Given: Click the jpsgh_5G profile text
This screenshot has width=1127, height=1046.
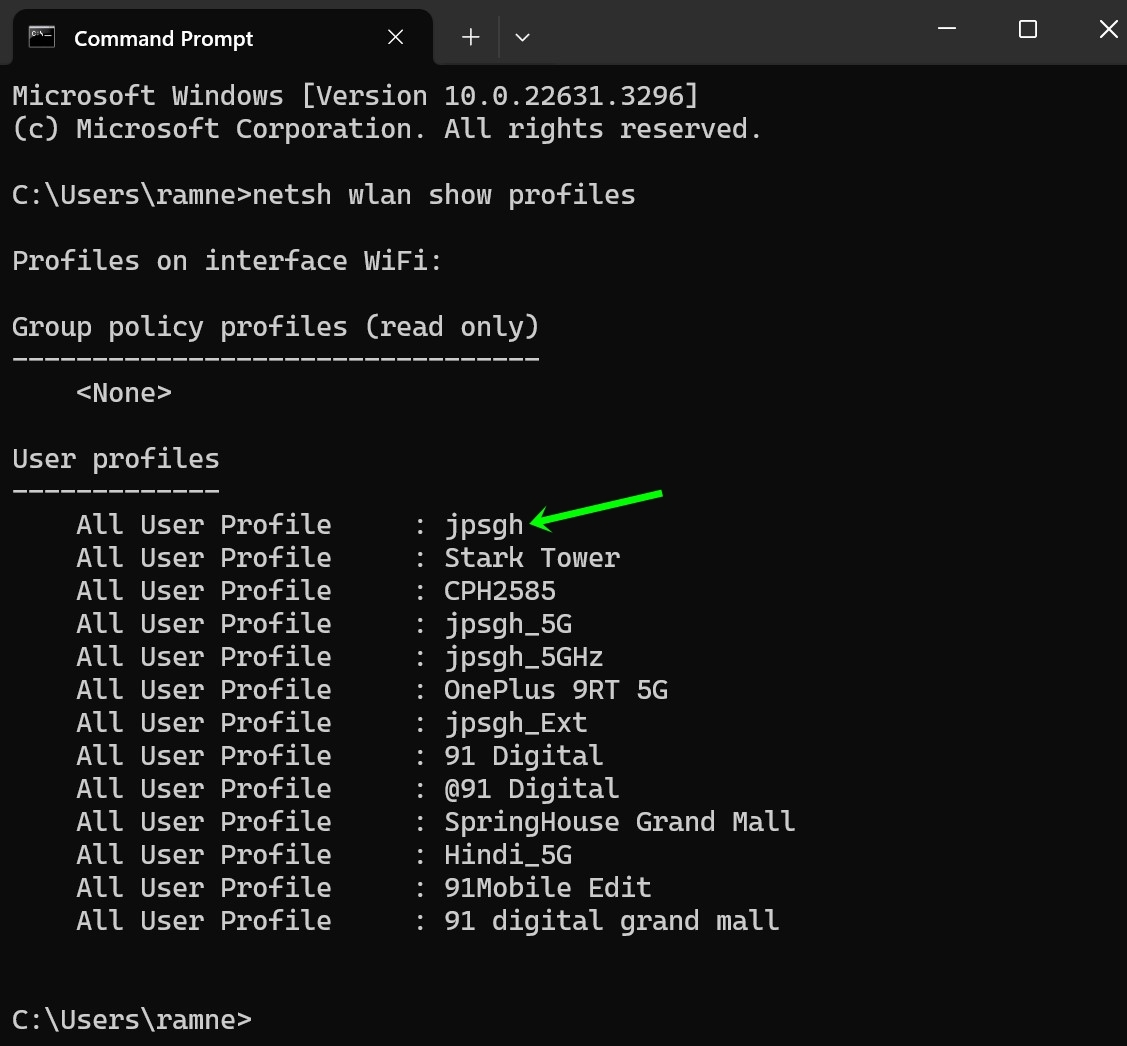Looking at the screenshot, I should click(508, 623).
